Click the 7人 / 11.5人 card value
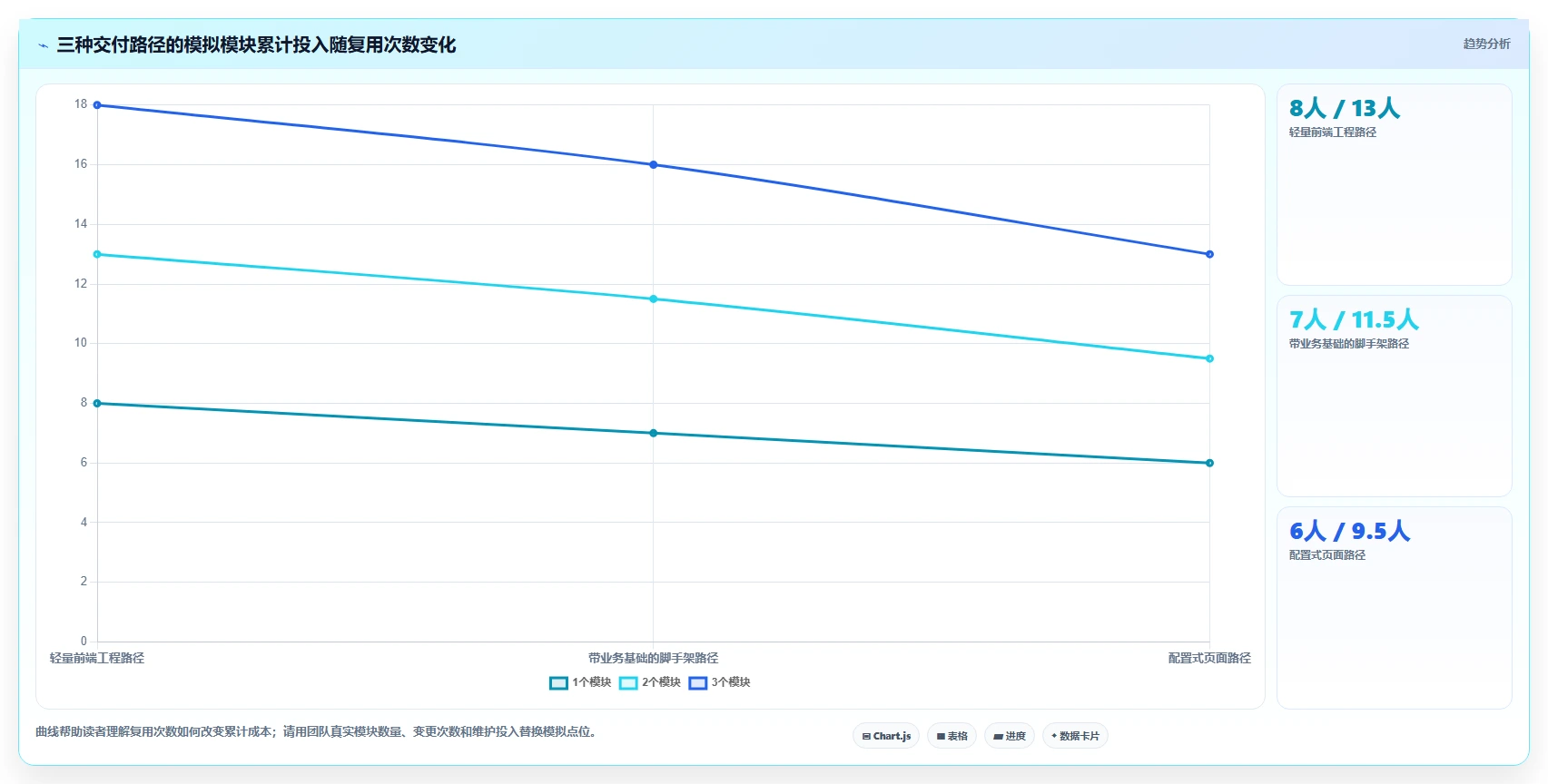This screenshot has height=784, width=1548. [1354, 320]
